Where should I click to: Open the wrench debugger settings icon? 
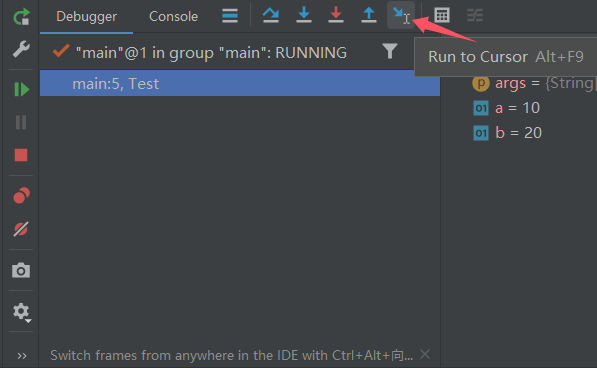click(x=21, y=49)
